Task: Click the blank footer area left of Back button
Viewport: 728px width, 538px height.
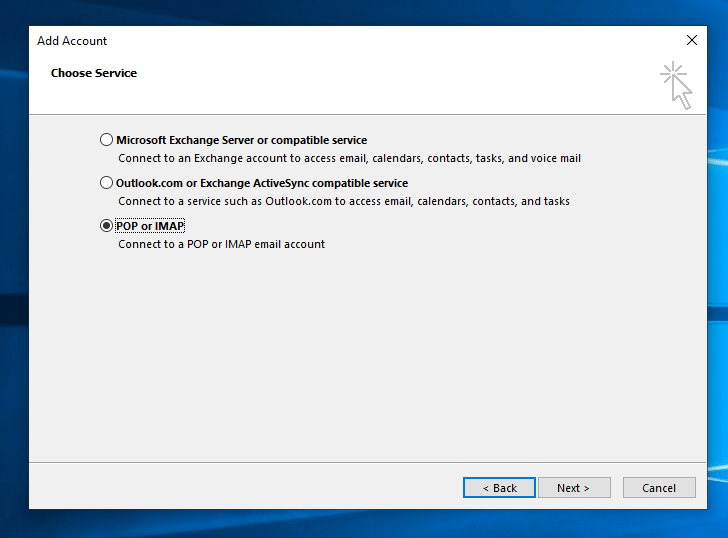Action: coord(240,488)
